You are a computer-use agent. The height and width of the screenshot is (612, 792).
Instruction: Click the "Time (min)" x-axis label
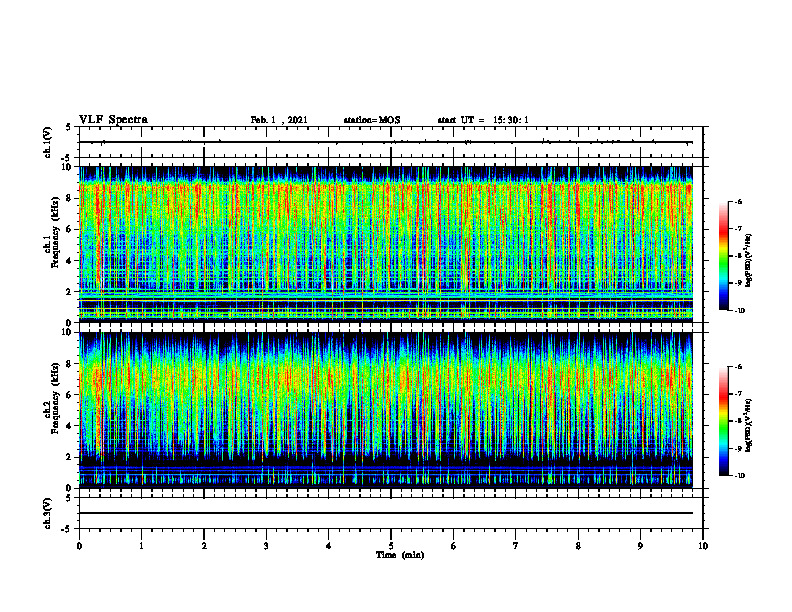pyautogui.click(x=400, y=555)
